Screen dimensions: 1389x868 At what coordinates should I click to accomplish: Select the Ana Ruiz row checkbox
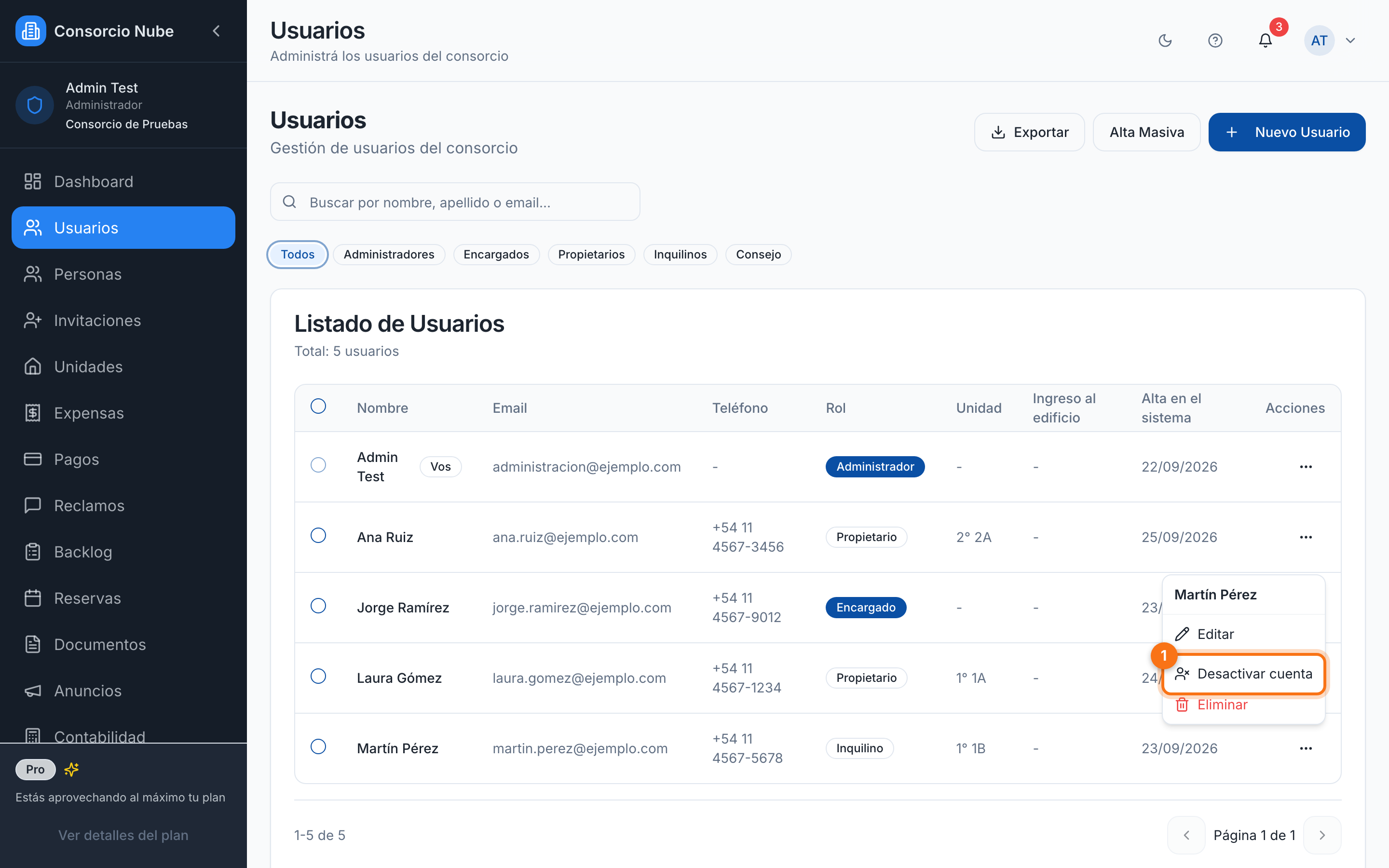318,536
